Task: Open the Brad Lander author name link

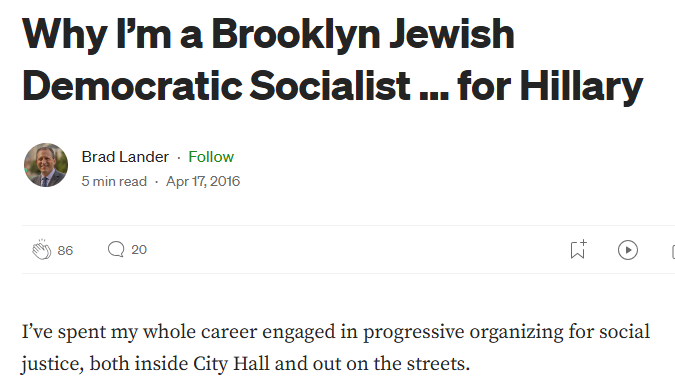Action: pos(125,157)
